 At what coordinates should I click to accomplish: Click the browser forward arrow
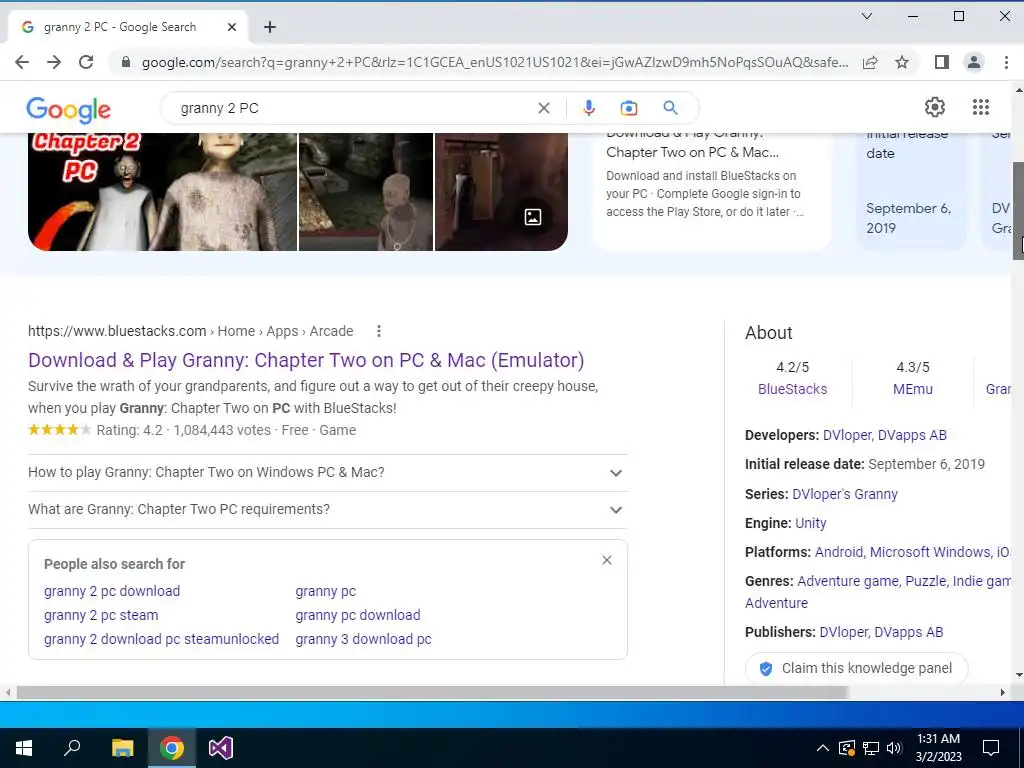coord(54,62)
